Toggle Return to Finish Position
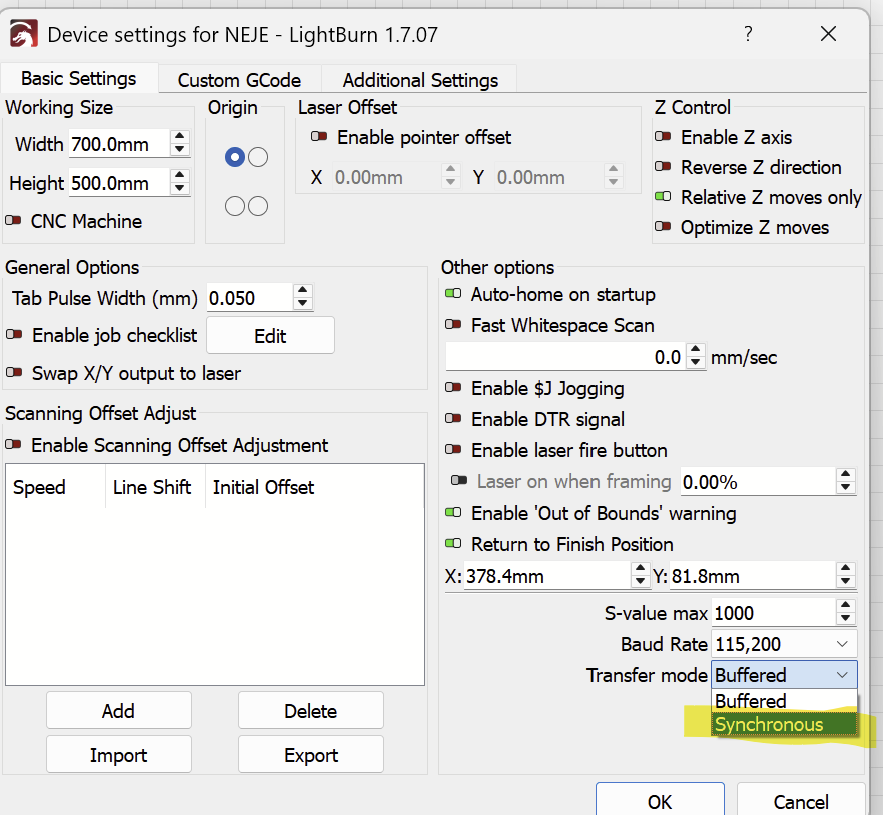This screenshot has width=883, height=815. 453,544
